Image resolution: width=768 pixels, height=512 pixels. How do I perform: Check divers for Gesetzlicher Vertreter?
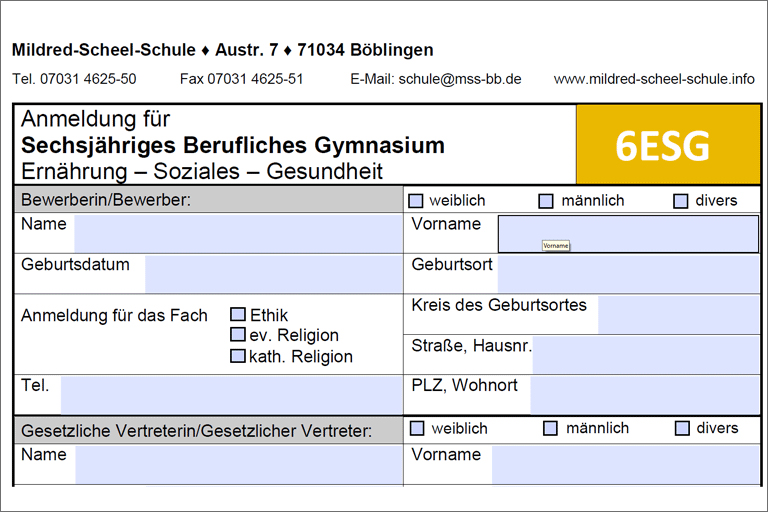682,428
